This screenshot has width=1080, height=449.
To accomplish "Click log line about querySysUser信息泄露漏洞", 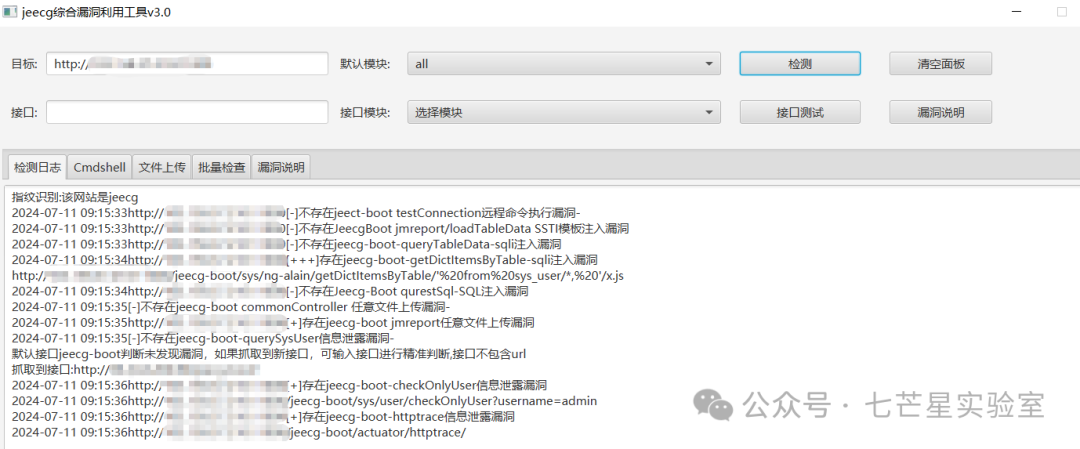I will click(202, 338).
